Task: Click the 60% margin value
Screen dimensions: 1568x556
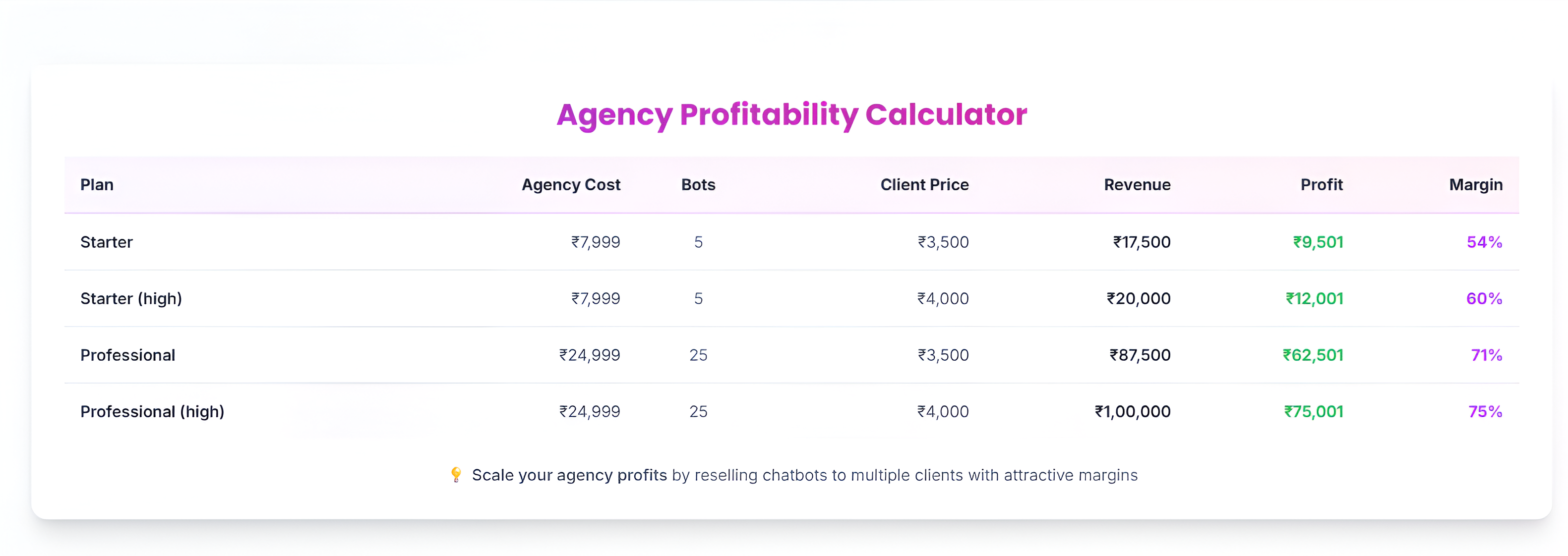Action: pyautogui.click(x=1484, y=299)
